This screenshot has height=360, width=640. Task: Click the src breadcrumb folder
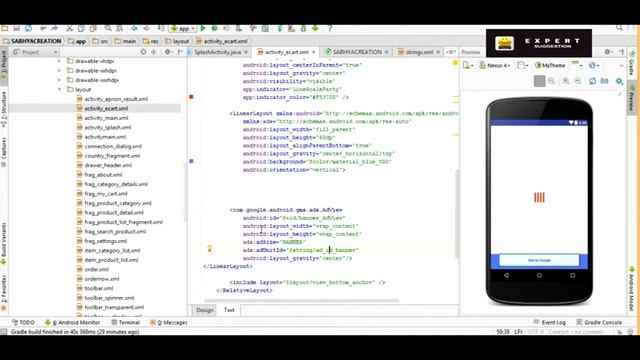click(100, 41)
